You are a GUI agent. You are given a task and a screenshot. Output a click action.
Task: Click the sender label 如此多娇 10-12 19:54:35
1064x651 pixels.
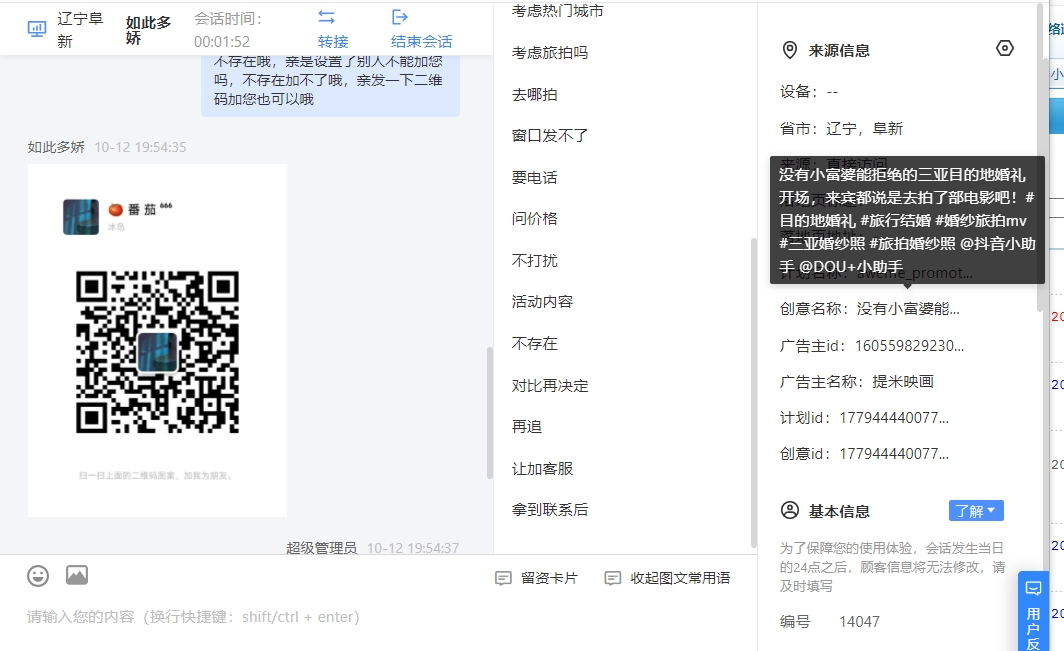click(107, 147)
